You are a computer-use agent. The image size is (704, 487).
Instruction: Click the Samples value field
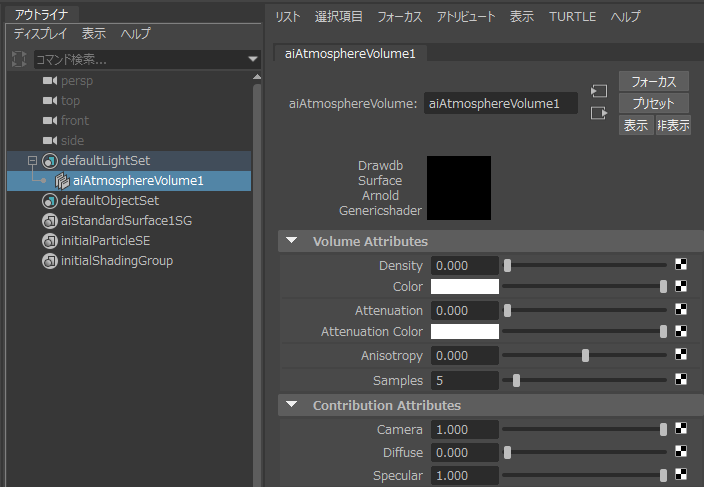coord(465,381)
